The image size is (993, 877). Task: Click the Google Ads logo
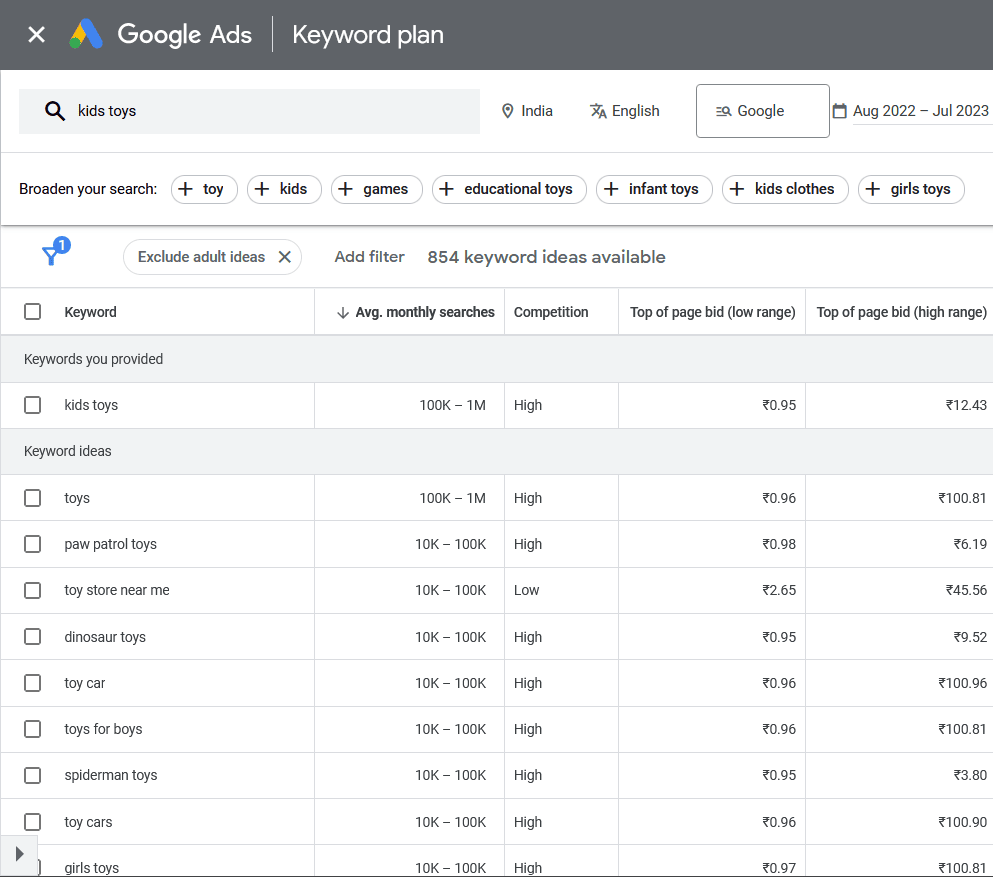[86, 35]
